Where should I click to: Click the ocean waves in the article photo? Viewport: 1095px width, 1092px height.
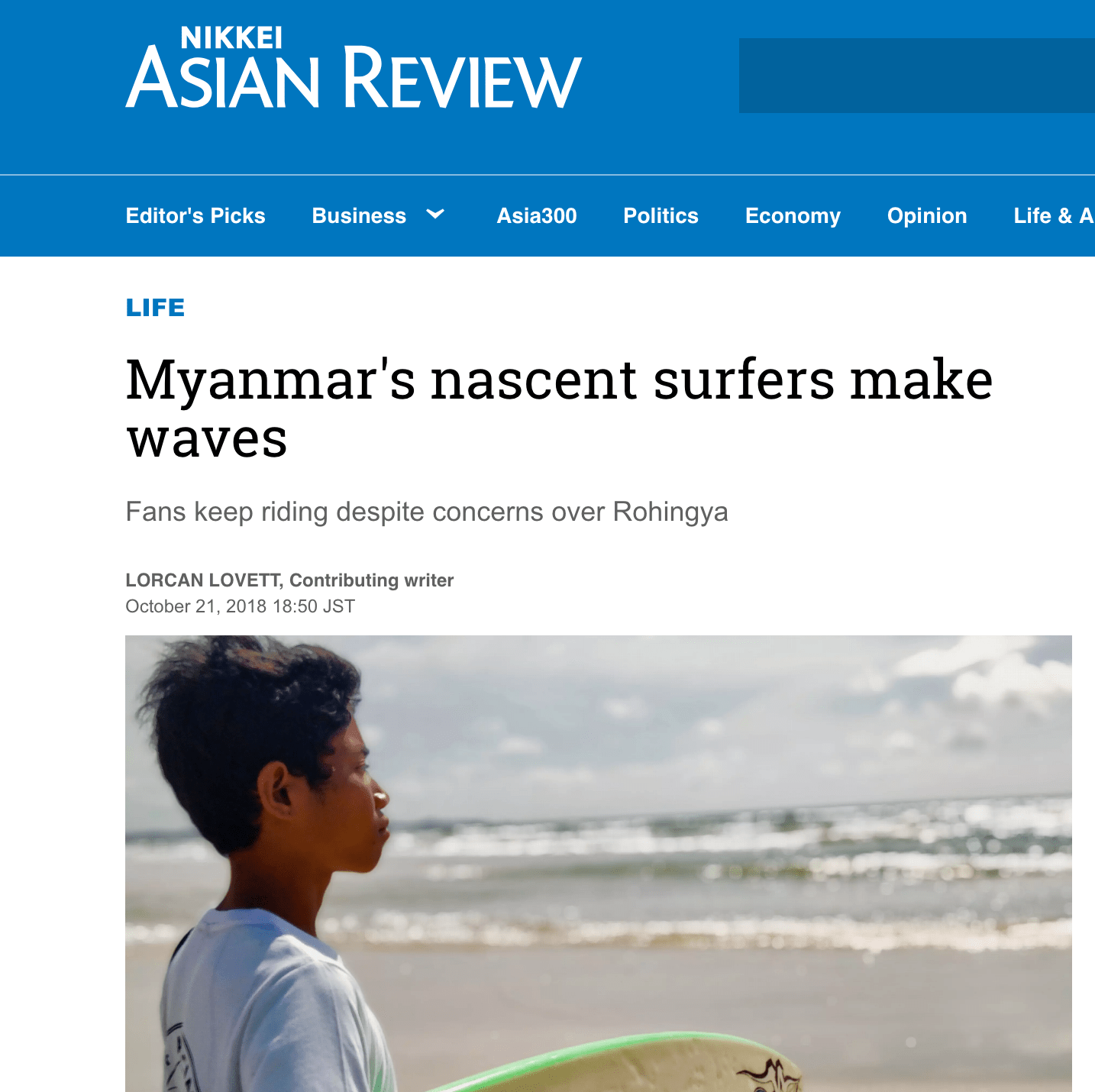(x=725, y=848)
